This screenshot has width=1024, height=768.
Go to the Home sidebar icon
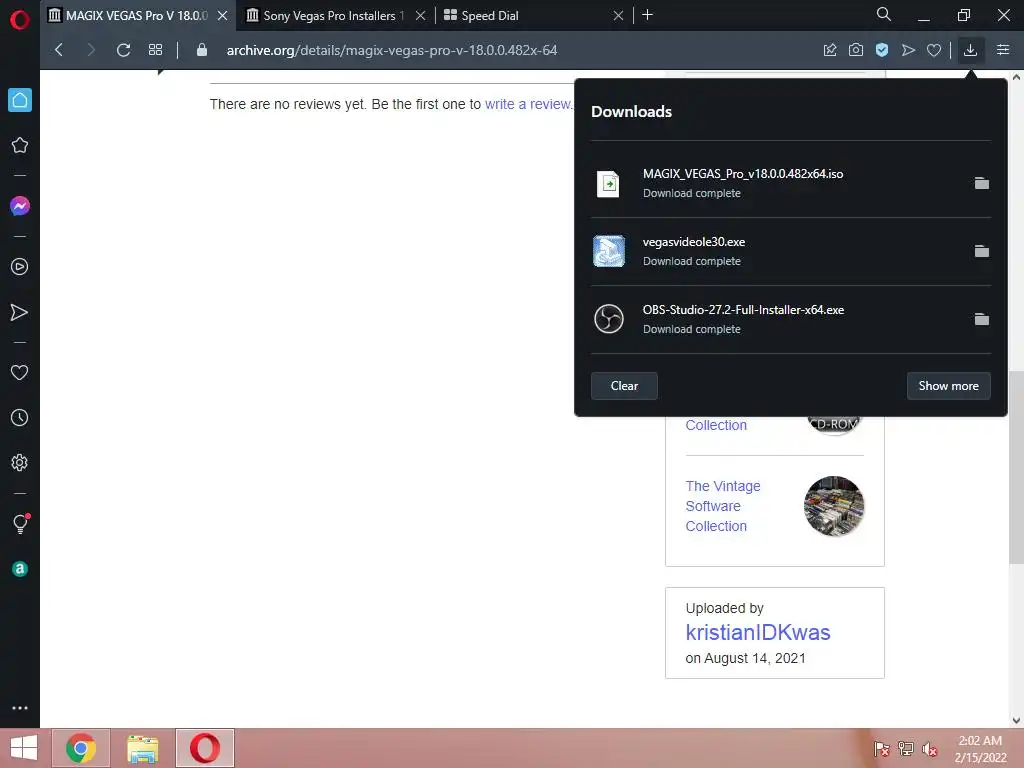coord(20,100)
